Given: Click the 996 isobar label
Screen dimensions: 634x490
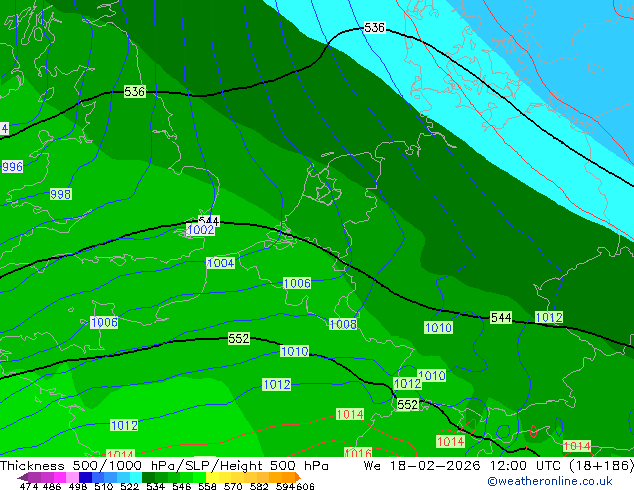Looking at the screenshot, I should (x=13, y=167).
